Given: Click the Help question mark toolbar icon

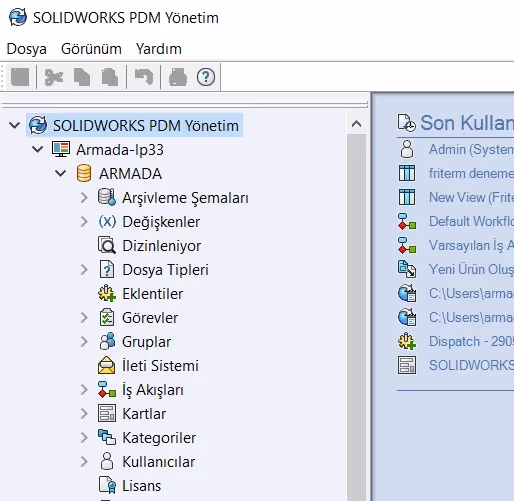Looking at the screenshot, I should [206, 77].
